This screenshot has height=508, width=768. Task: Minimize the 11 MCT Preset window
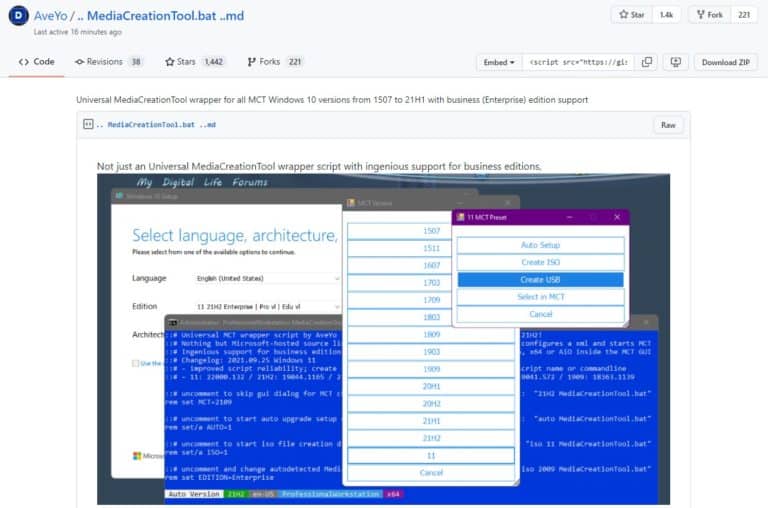click(570, 217)
